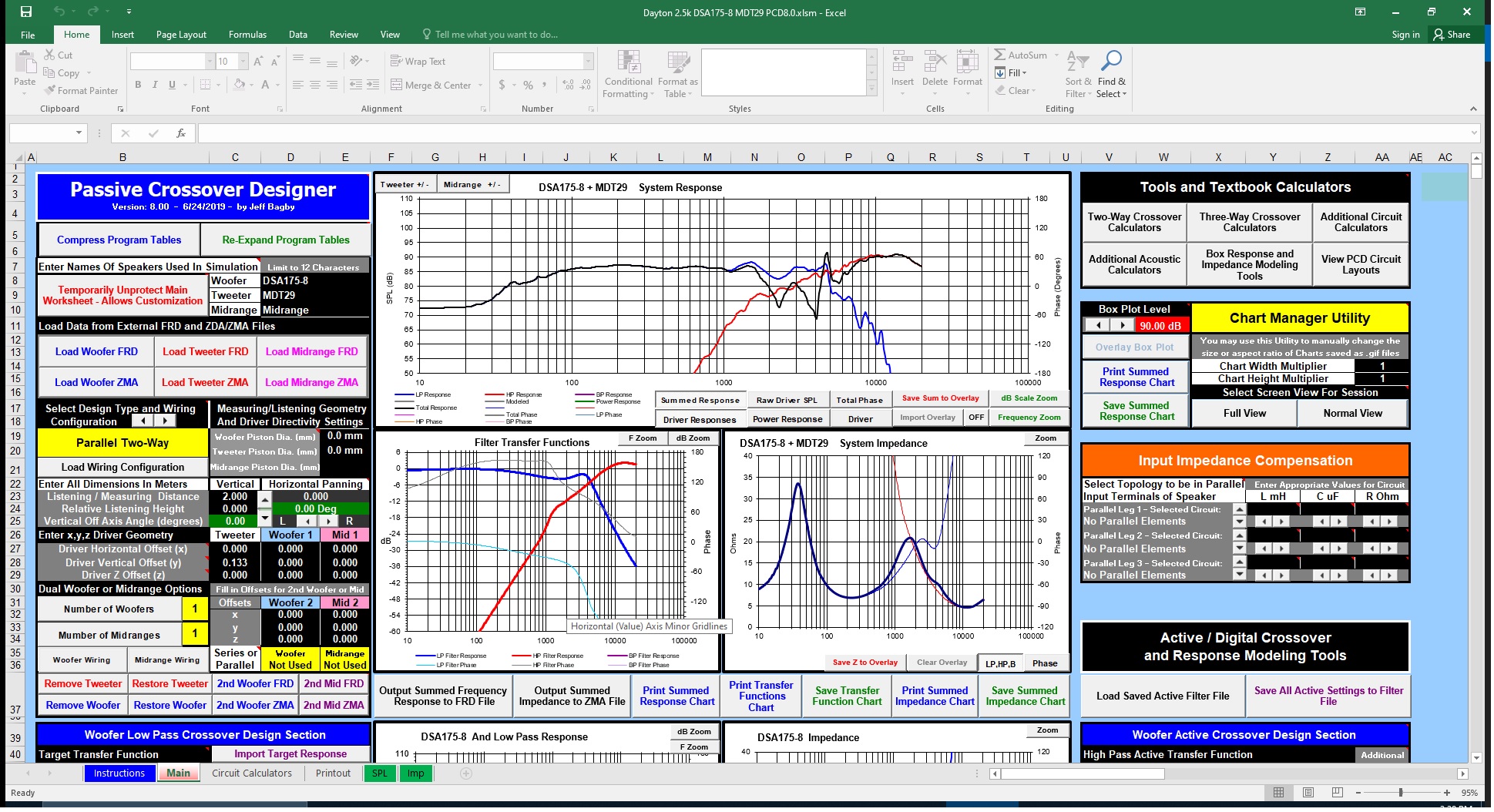Click the Tell me search box
This screenshot has width=1494, height=812.
pyautogui.click(x=489, y=35)
